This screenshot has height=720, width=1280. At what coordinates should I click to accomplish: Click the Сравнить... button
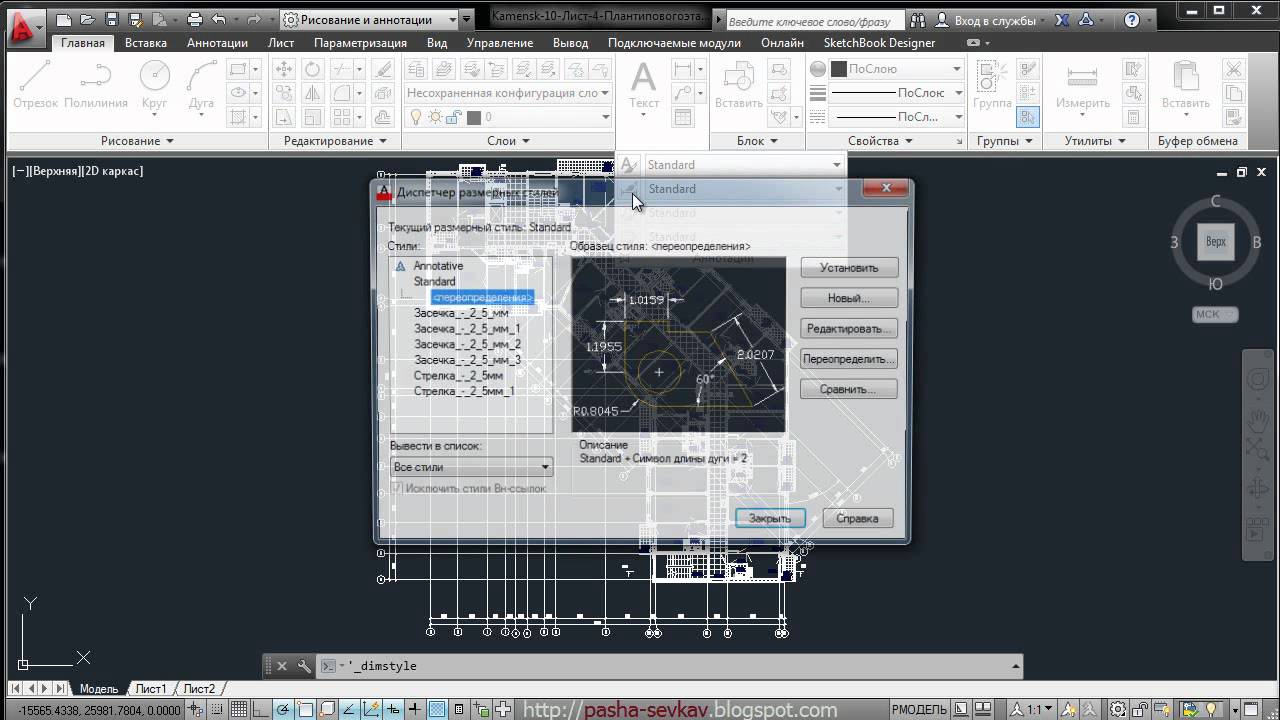pyautogui.click(x=849, y=389)
